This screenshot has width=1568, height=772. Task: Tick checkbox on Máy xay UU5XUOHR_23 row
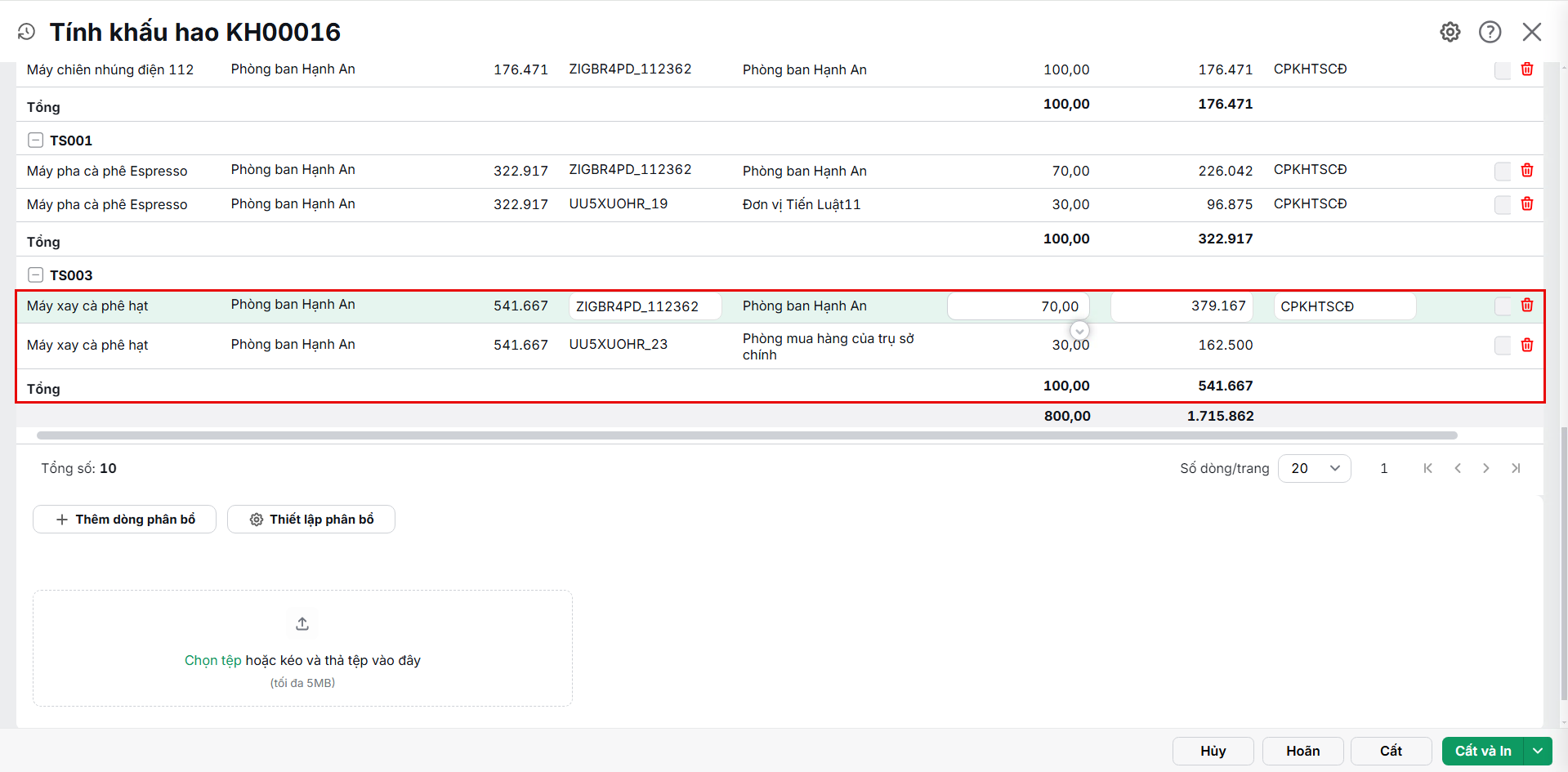coord(1503,346)
